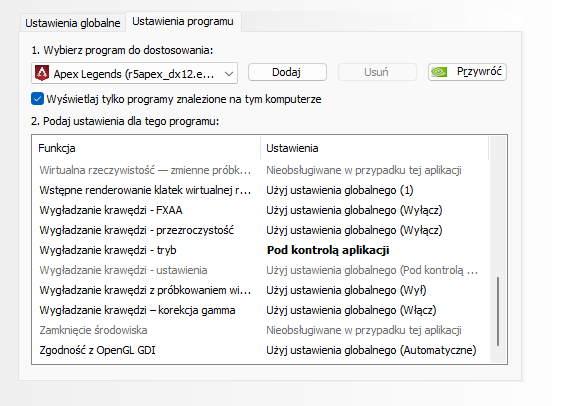Toggle 'Wyświetlaj tylko programy znalezione' checkbox
Screen dimensions: 580x406
coord(37,99)
